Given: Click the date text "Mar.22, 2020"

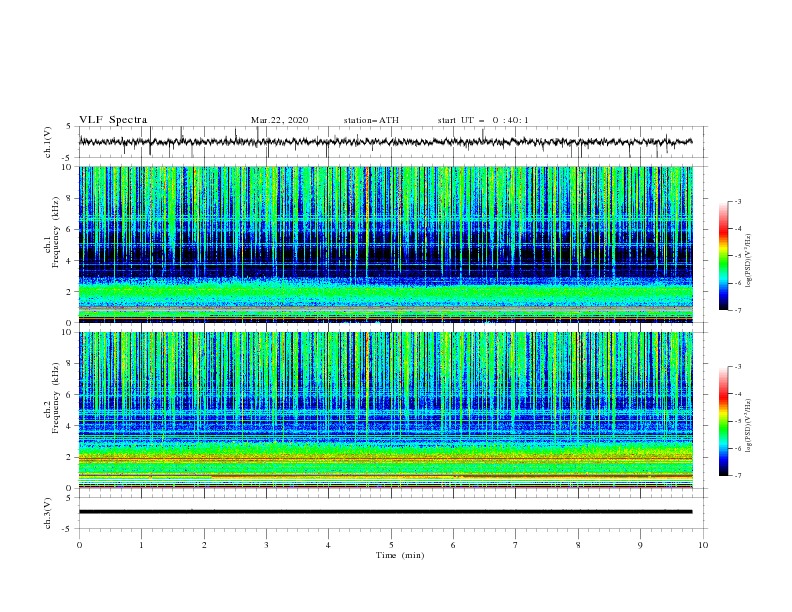Looking at the screenshot, I should point(279,120).
